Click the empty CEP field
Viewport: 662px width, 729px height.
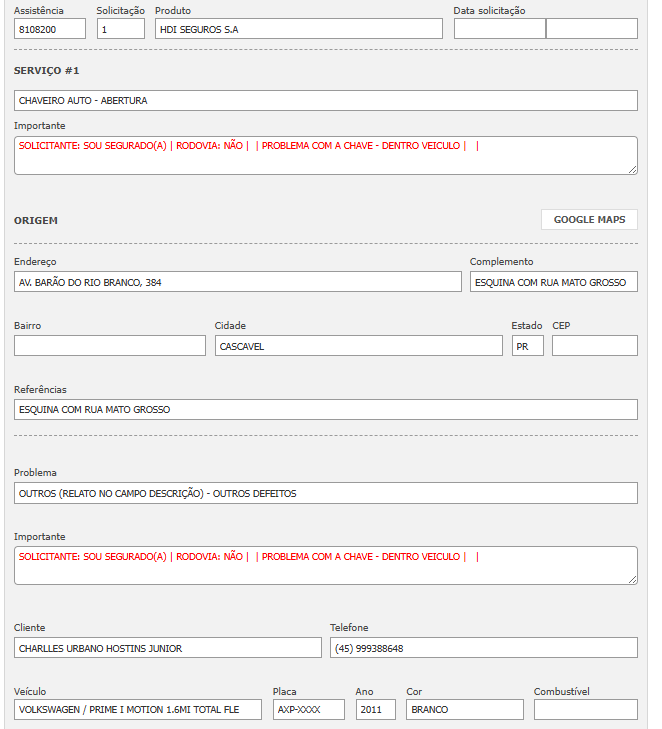[x=594, y=346]
